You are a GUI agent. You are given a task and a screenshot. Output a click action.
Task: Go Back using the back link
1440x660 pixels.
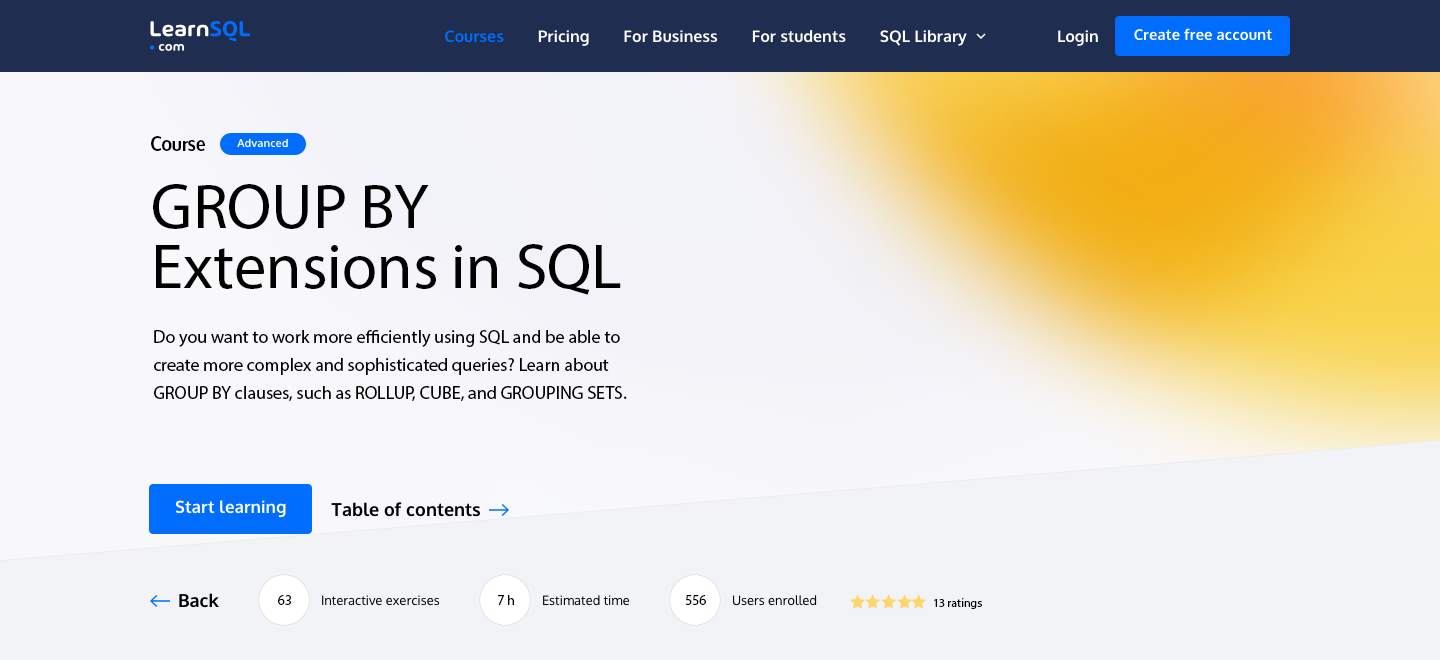pyautogui.click(x=184, y=600)
